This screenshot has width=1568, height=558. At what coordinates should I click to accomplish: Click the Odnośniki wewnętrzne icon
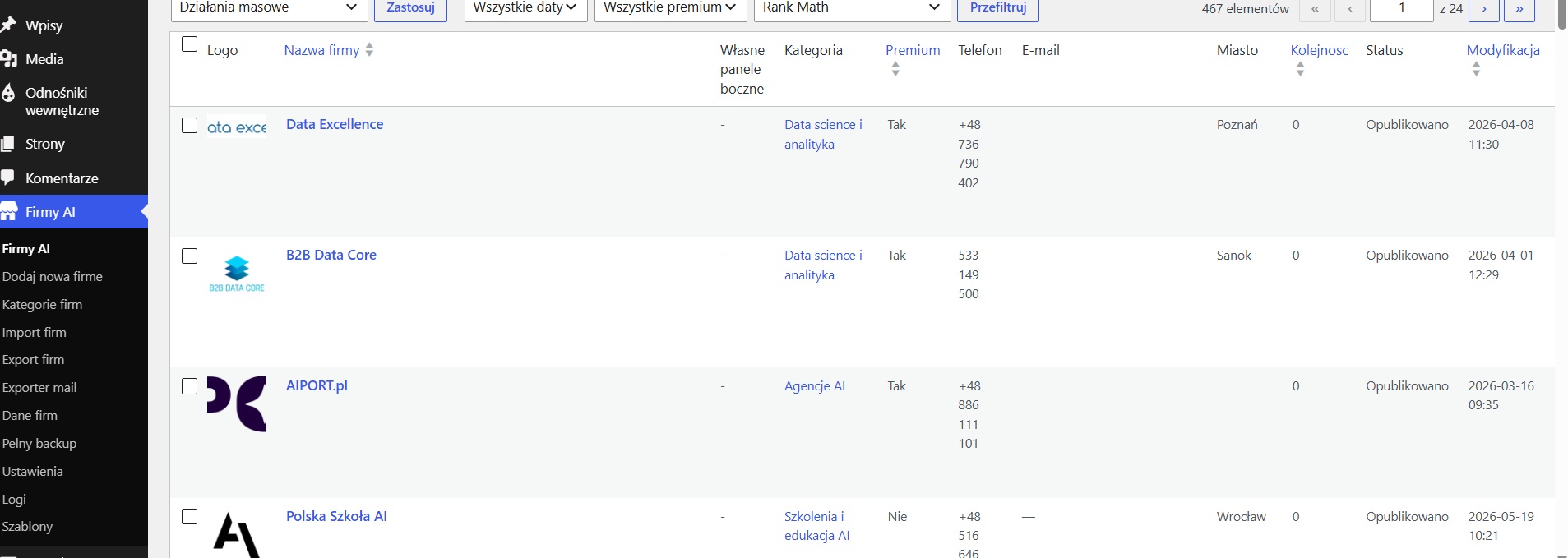[x=8, y=93]
